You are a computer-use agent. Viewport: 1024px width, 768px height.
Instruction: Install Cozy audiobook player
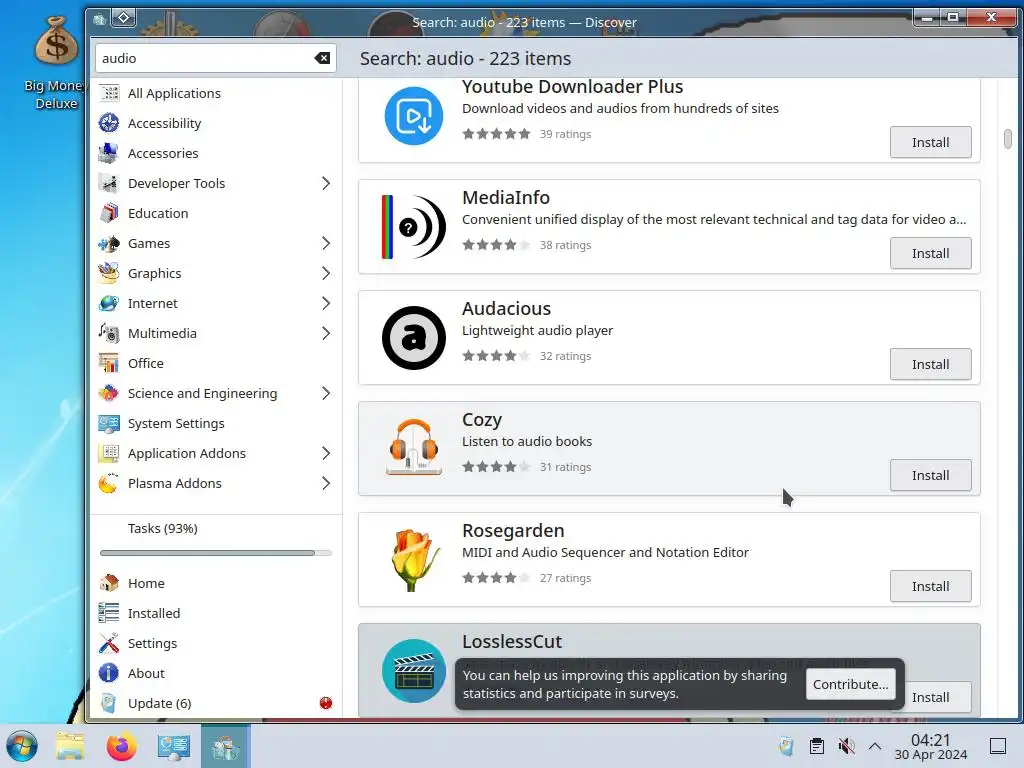pos(930,475)
